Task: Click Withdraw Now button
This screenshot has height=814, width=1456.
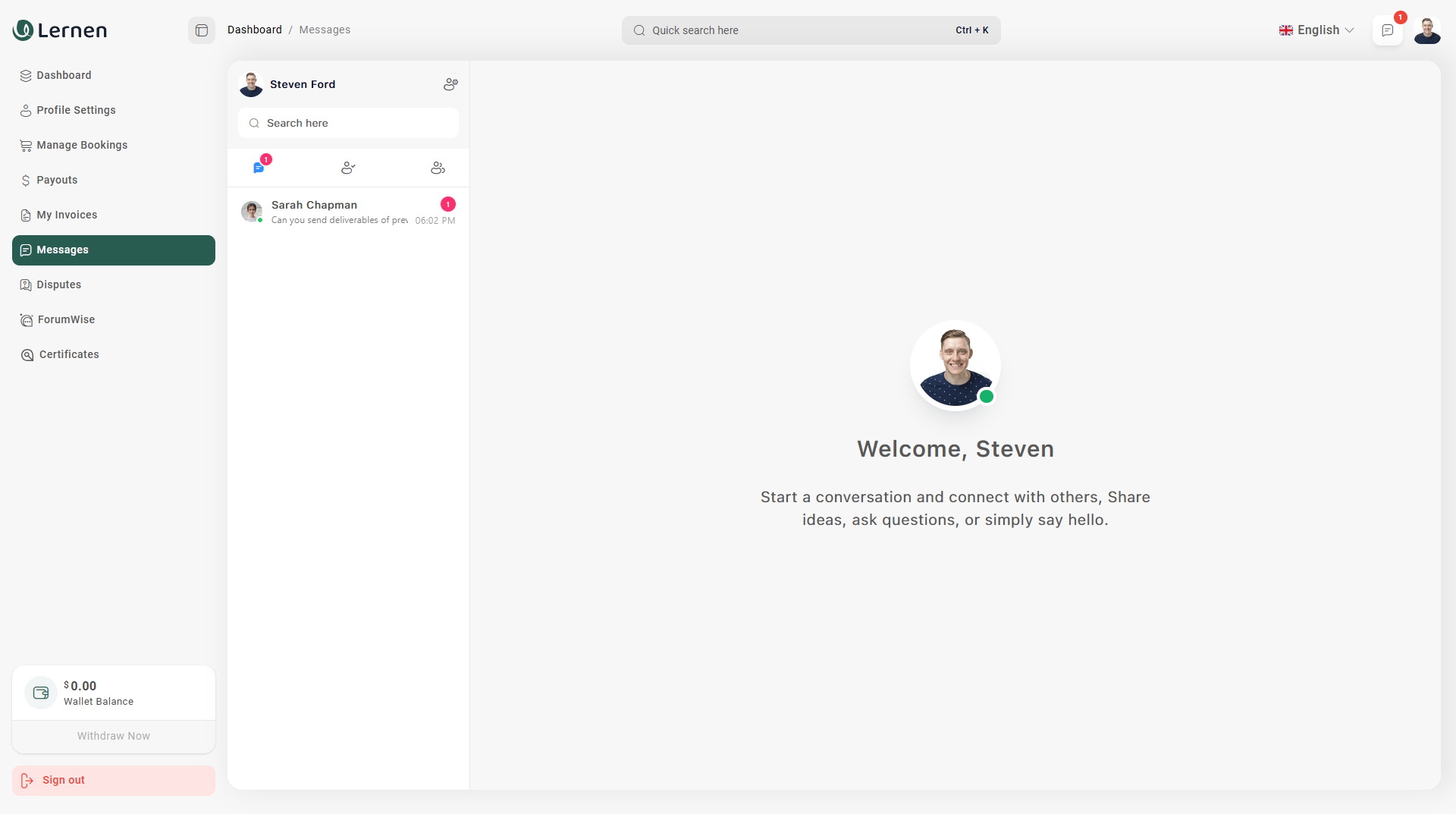Action: [x=114, y=736]
